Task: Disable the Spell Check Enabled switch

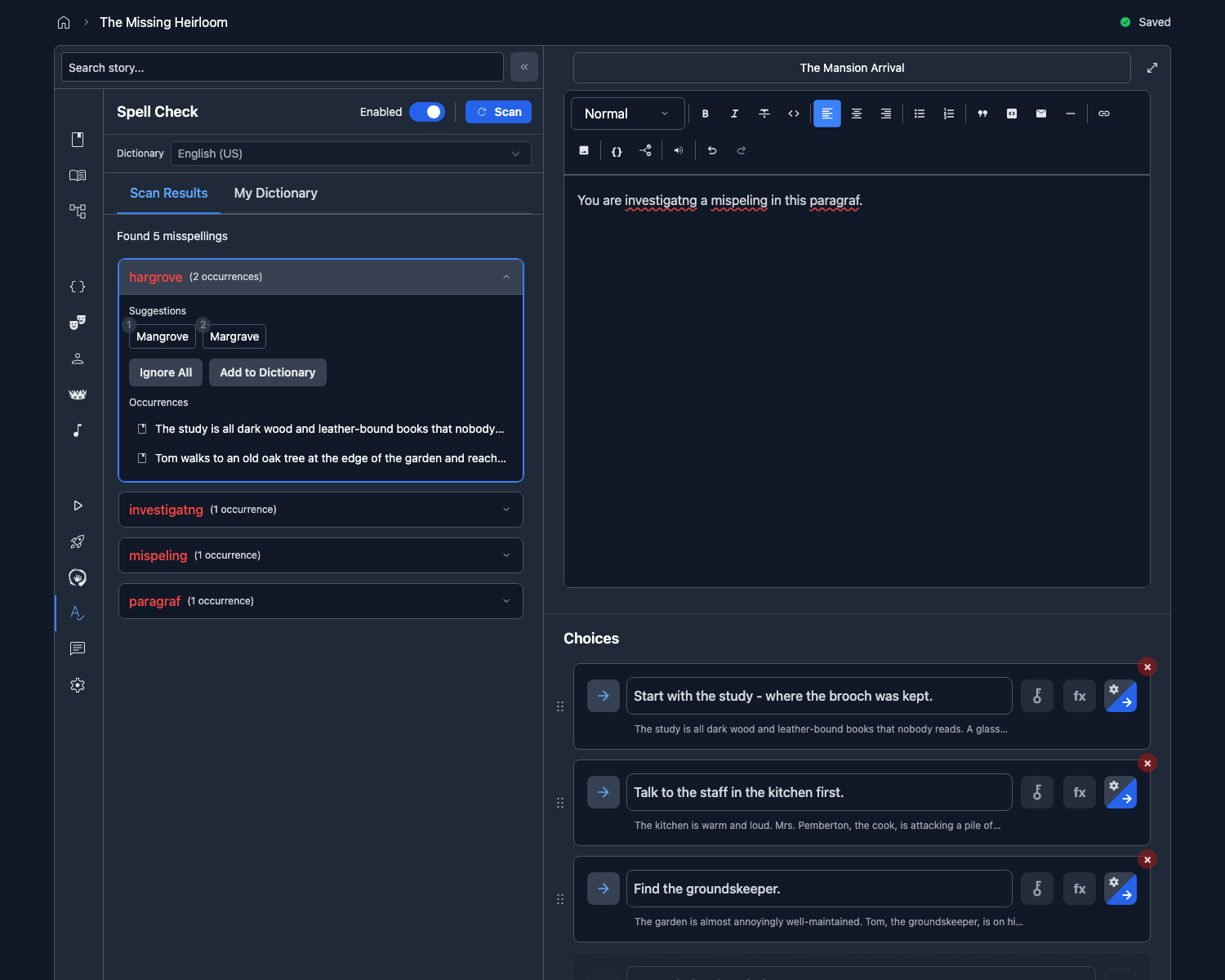Action: click(x=427, y=112)
